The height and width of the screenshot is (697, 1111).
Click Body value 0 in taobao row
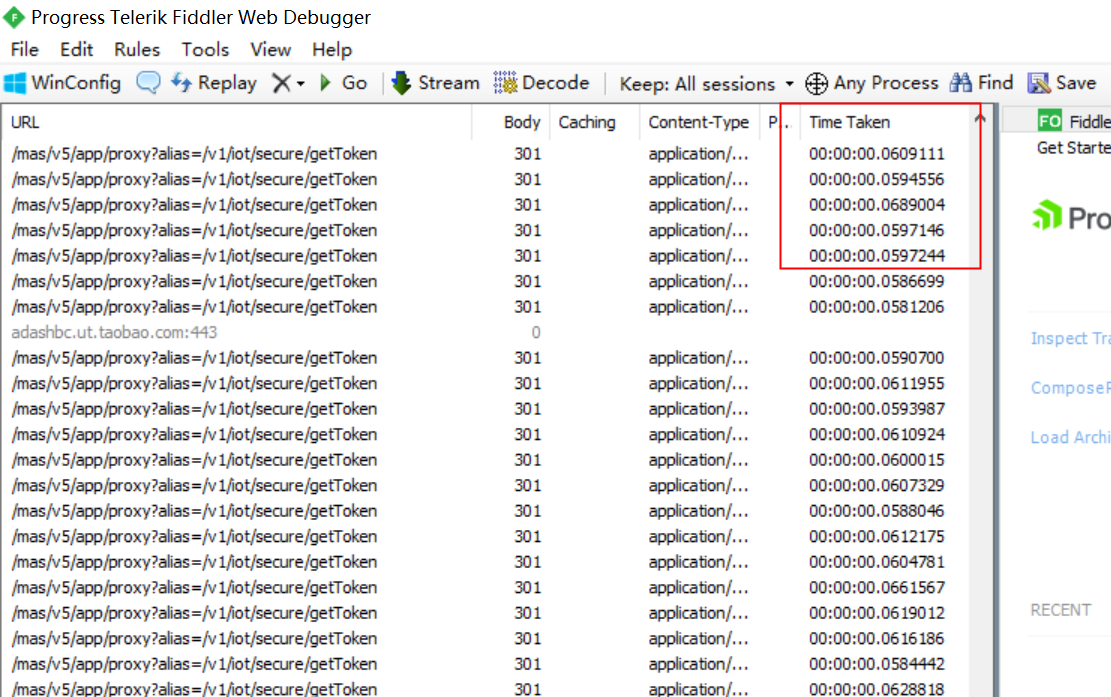[536, 332]
